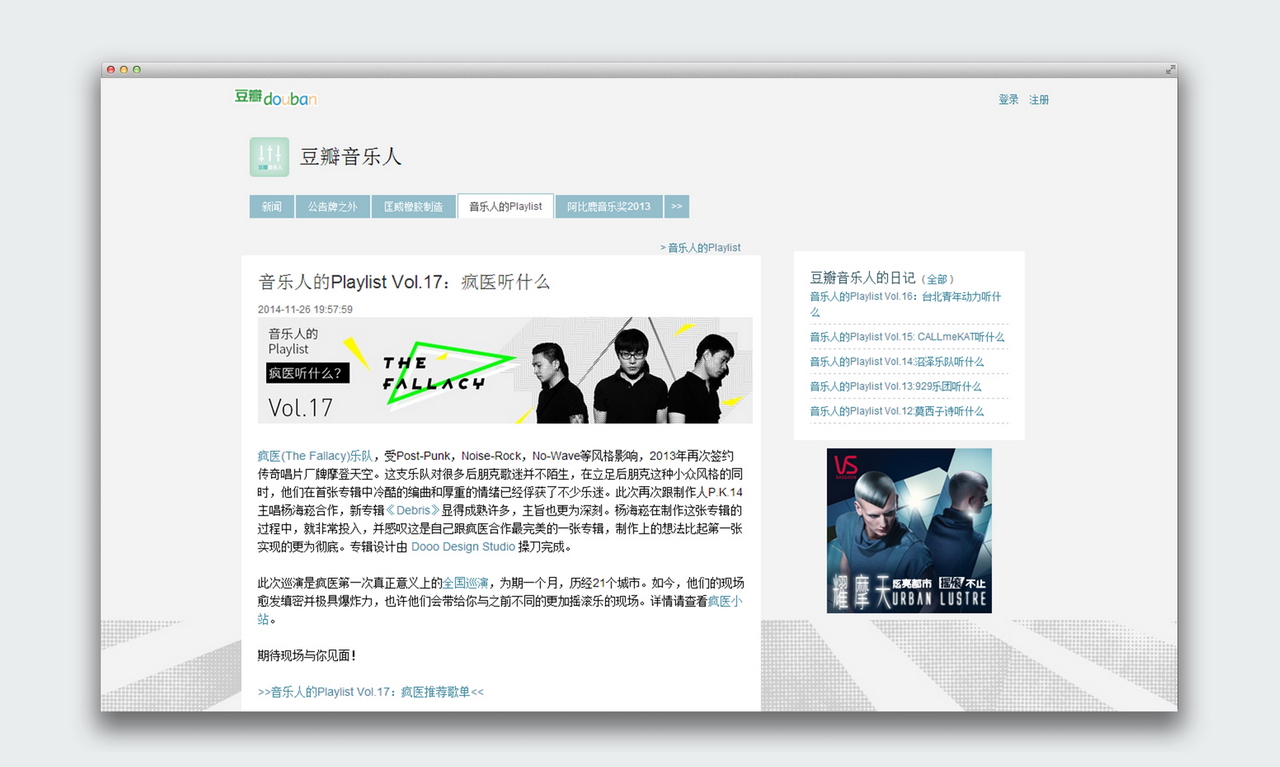The image size is (1280, 767).
Task: Select the 音乐人的Playlist tab
Action: 506,206
